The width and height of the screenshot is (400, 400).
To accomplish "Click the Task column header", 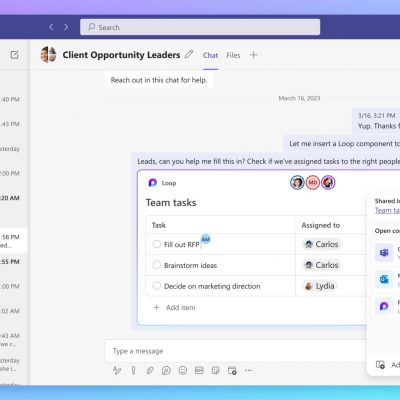I will tap(159, 225).
